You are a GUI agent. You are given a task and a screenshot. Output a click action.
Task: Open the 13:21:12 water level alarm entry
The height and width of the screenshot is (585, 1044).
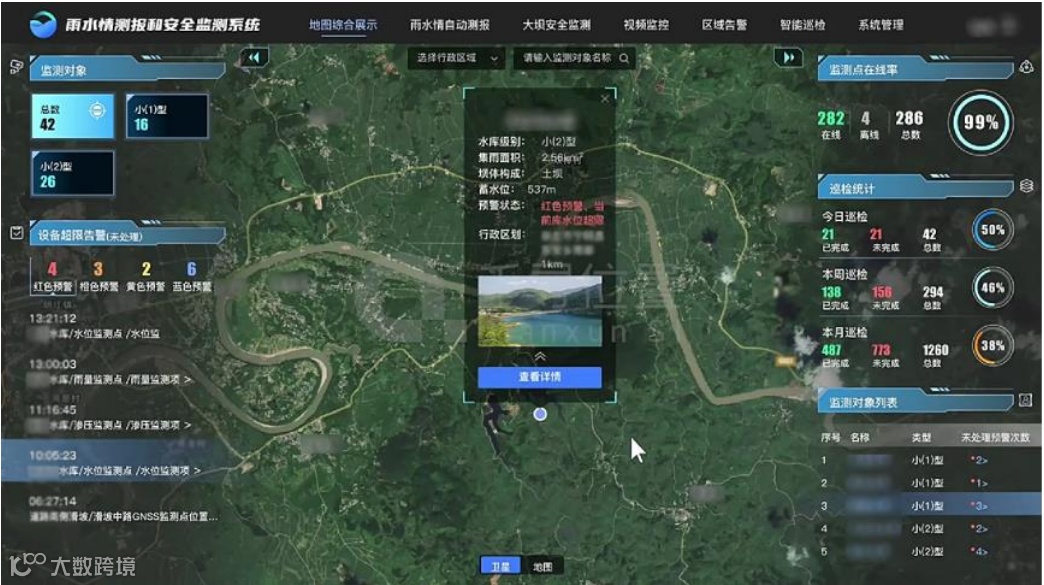tap(113, 326)
